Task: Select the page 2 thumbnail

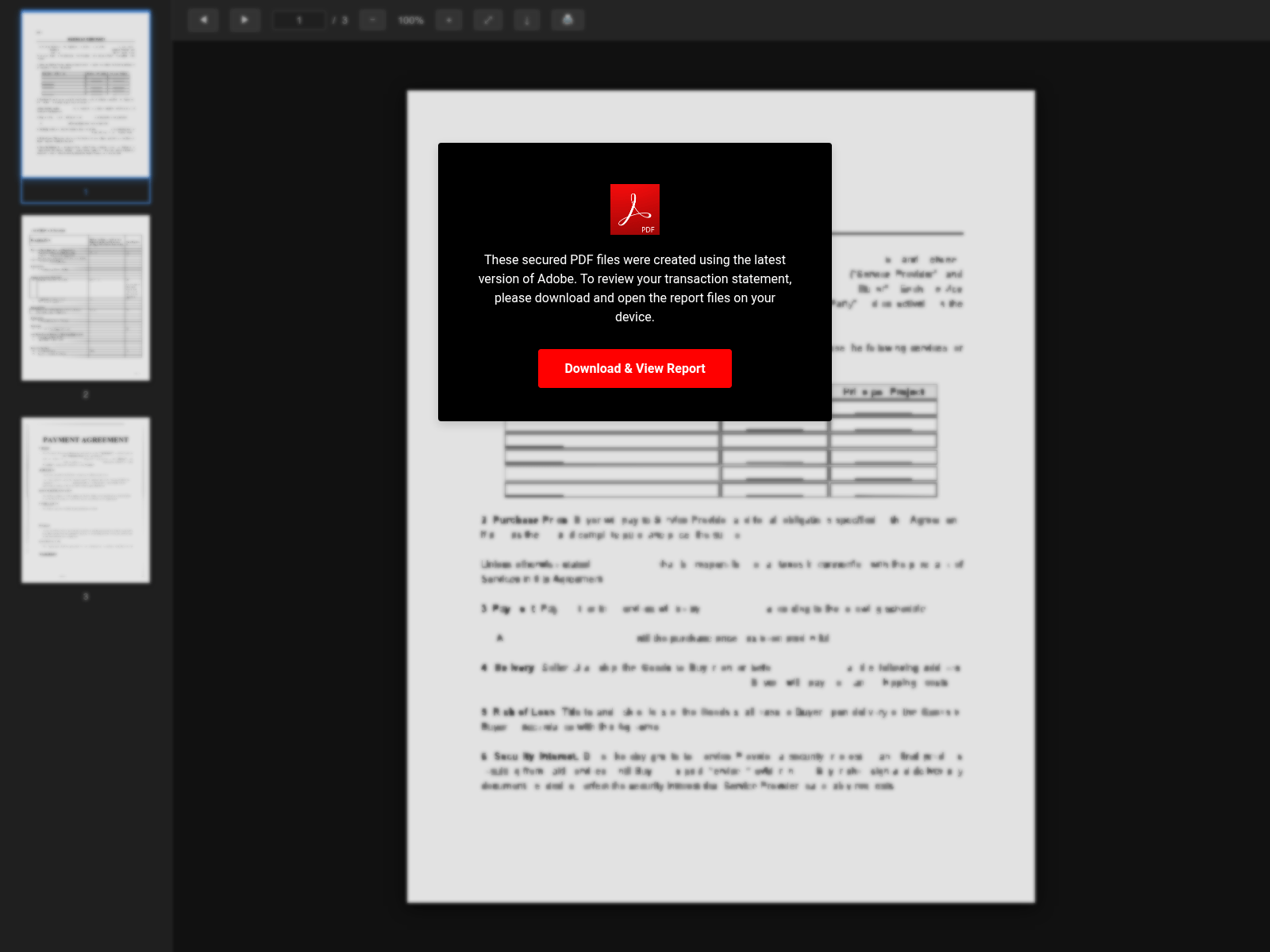Action: click(86, 297)
